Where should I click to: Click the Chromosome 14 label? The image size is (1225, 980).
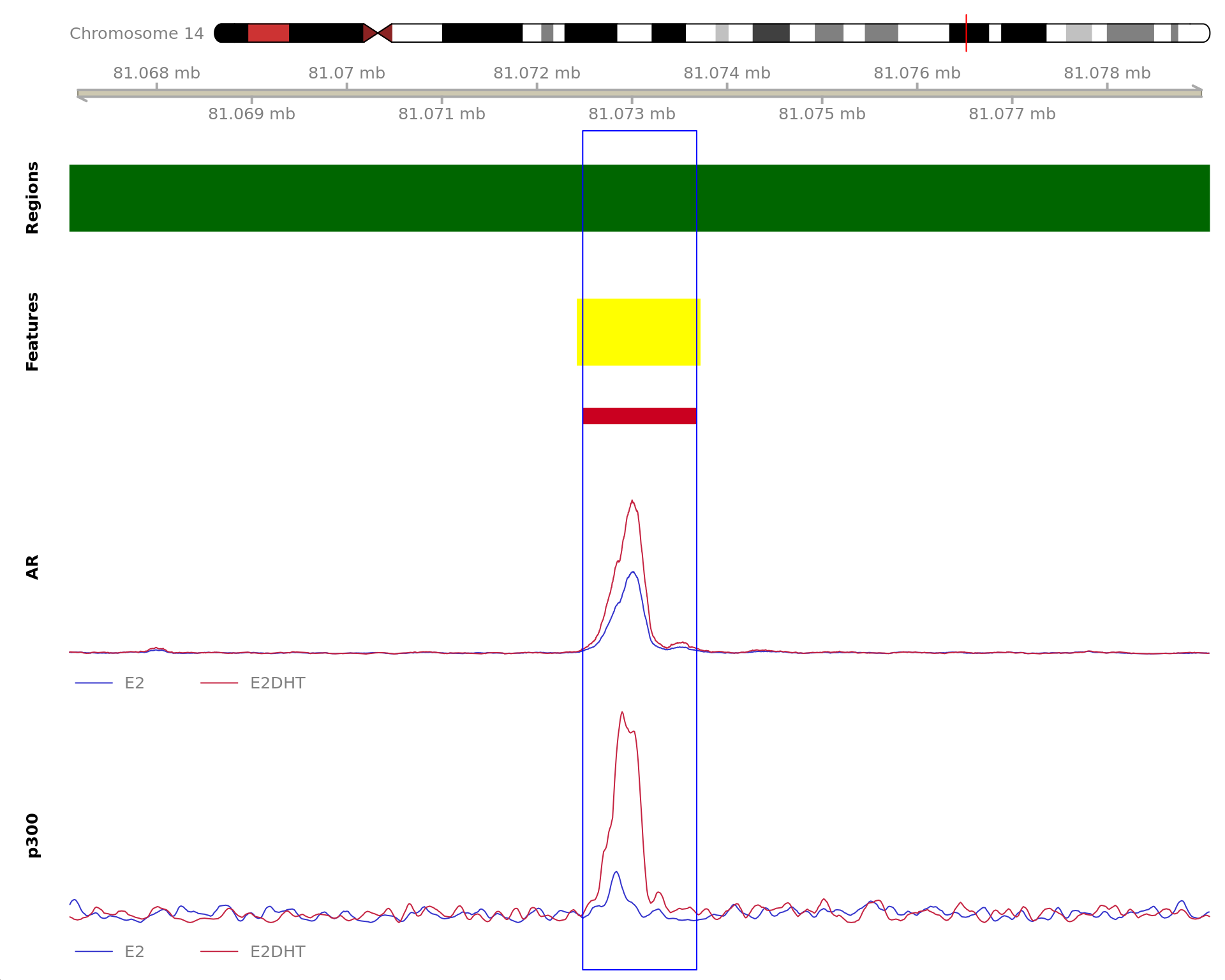coord(137,33)
